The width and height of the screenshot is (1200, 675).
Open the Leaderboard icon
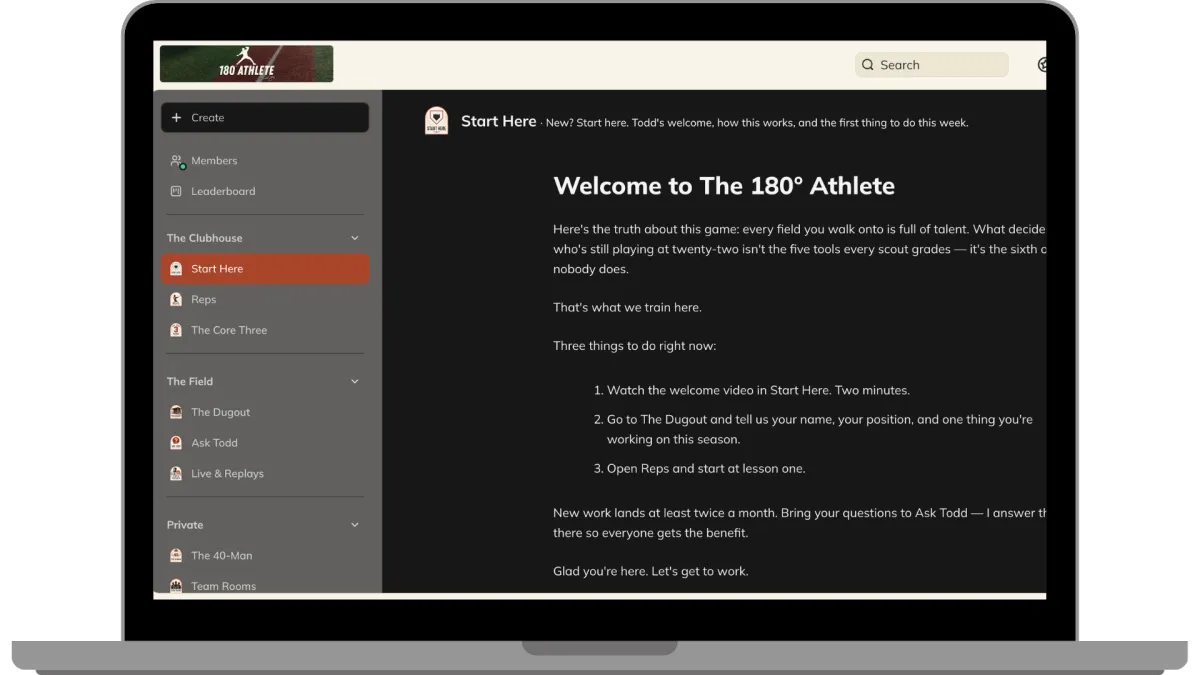coord(176,191)
